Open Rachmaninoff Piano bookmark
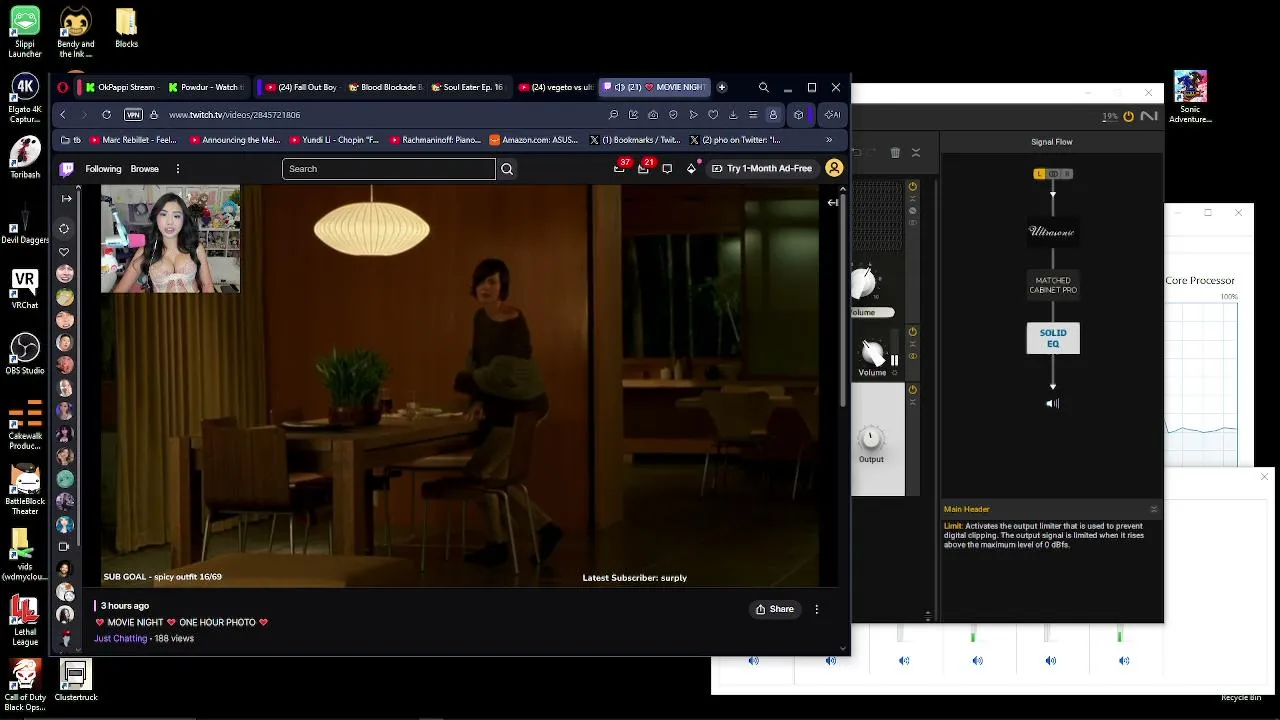This screenshot has height=720, width=1280. coord(435,140)
